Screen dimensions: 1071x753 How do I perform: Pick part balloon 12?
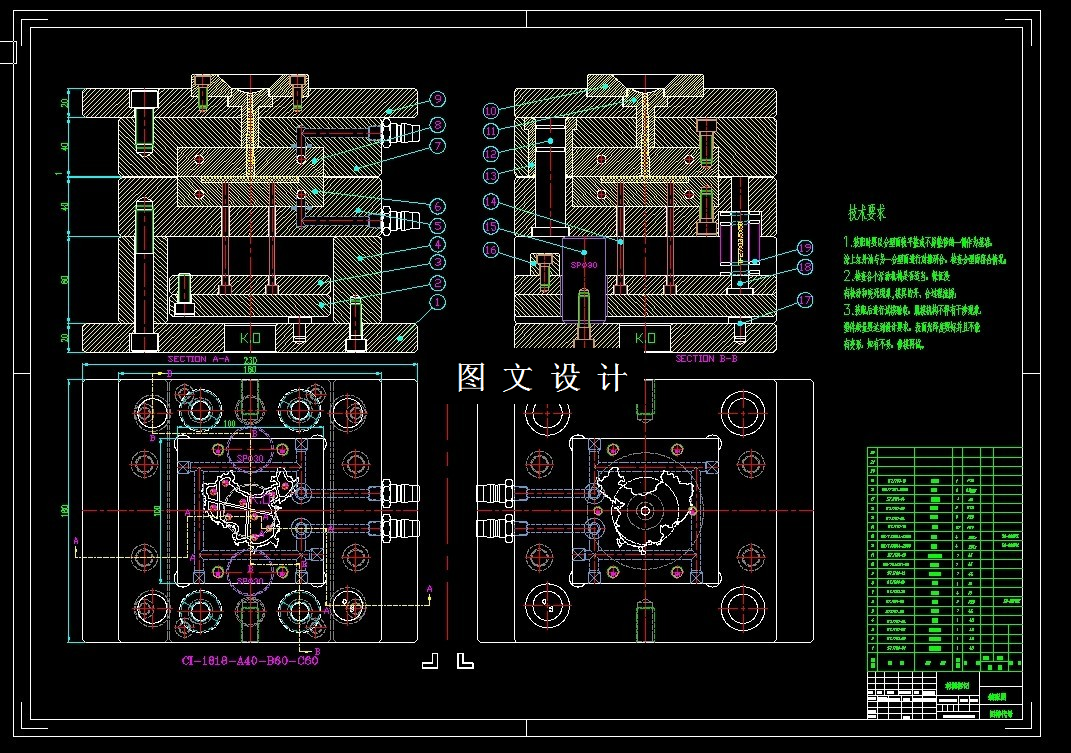tap(491, 154)
